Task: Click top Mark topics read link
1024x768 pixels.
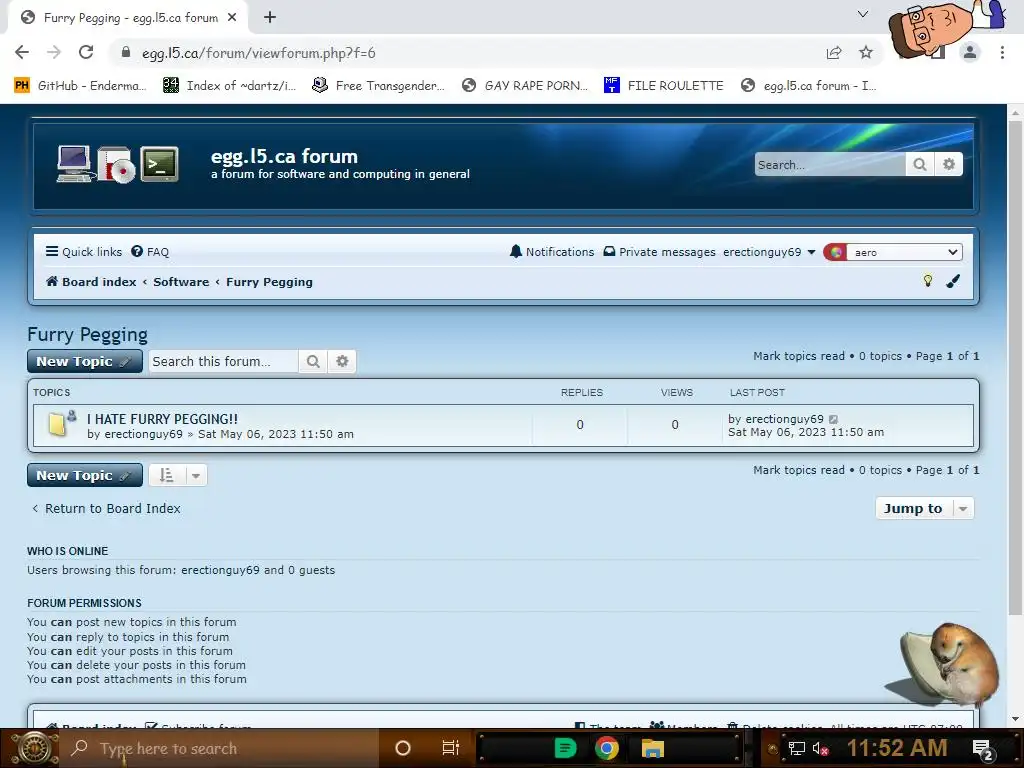Action: point(799,356)
